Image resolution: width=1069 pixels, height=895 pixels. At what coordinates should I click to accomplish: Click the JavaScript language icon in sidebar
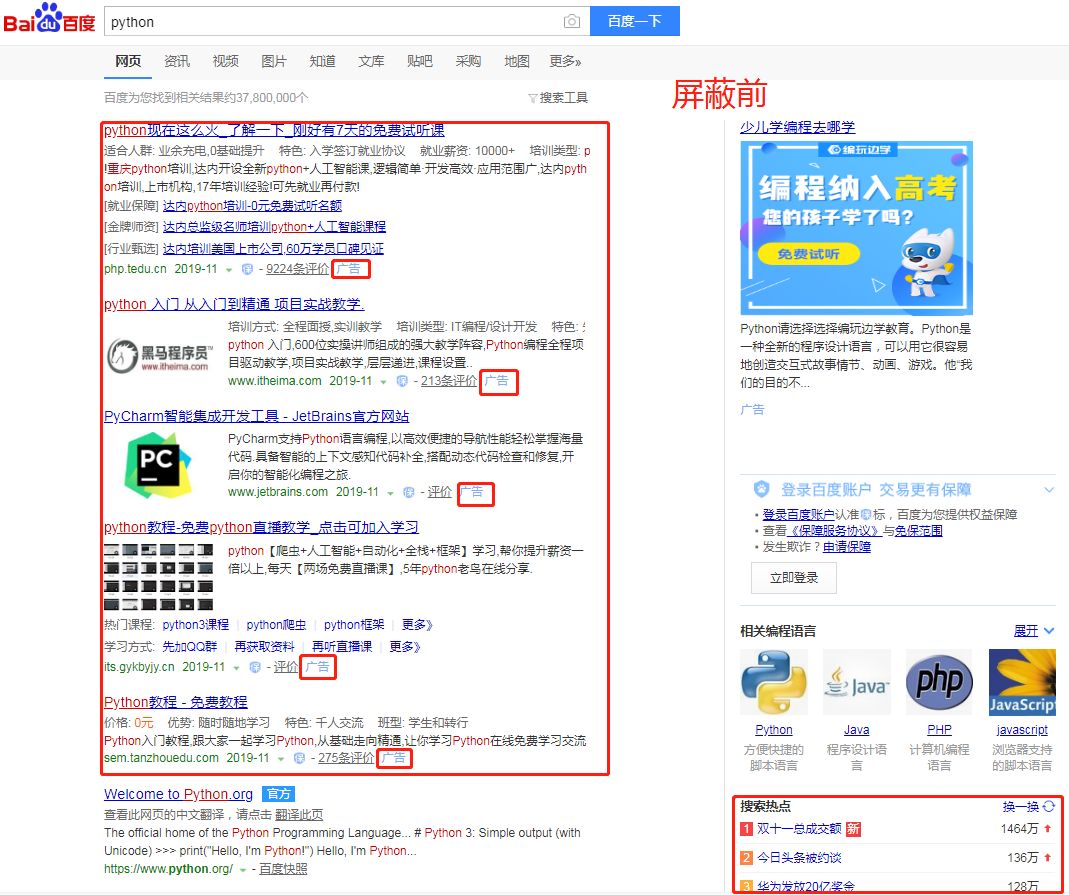pyautogui.click(x=1021, y=682)
